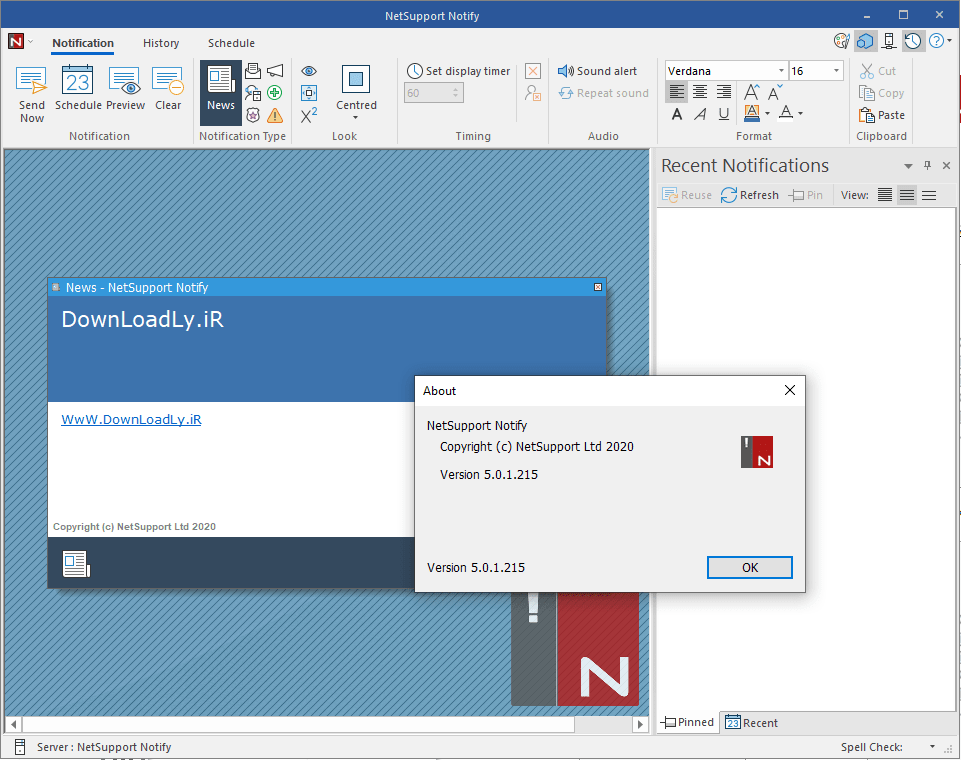Toggle bold formatting
The image size is (961, 760).
pyautogui.click(x=677, y=115)
